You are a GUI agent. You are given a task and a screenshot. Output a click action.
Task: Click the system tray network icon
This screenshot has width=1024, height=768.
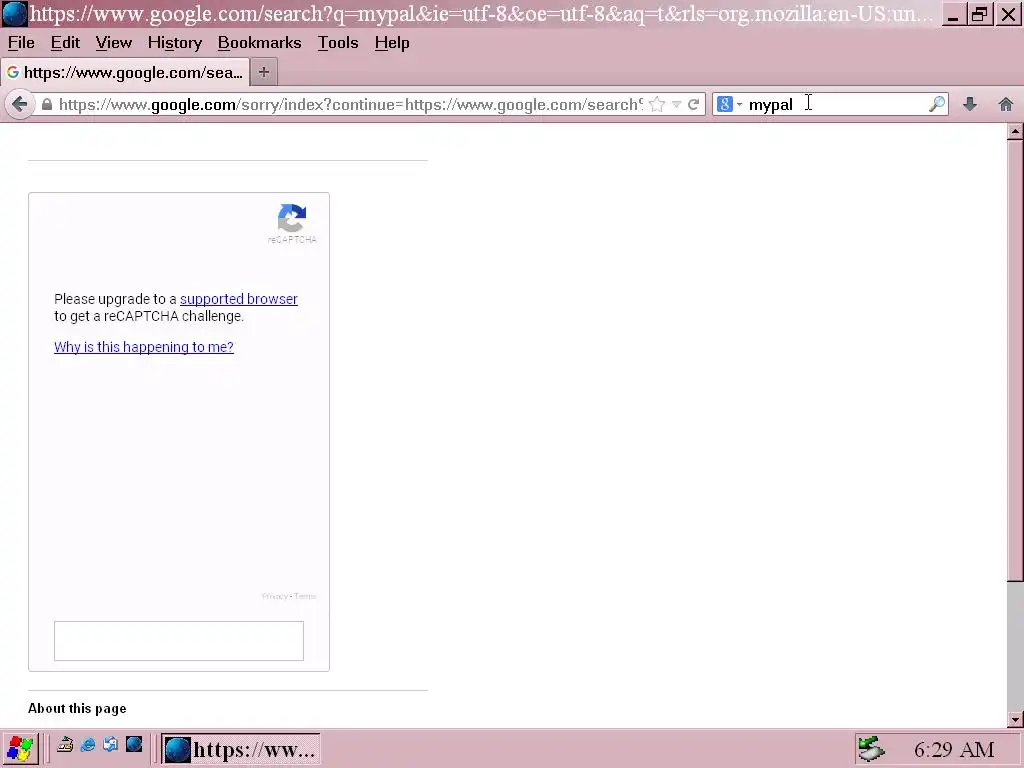coord(871,749)
